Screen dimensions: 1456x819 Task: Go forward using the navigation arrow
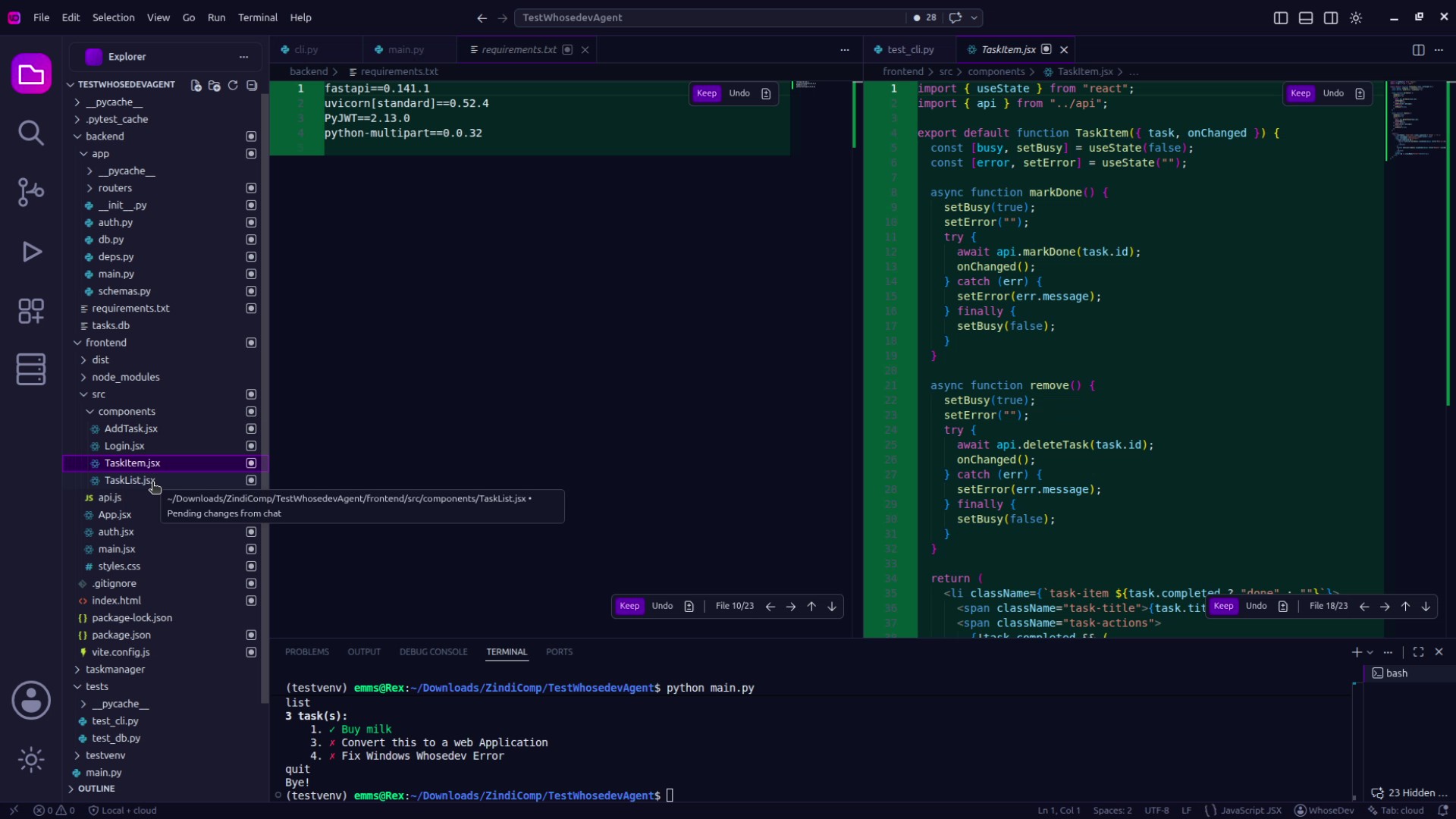502,17
